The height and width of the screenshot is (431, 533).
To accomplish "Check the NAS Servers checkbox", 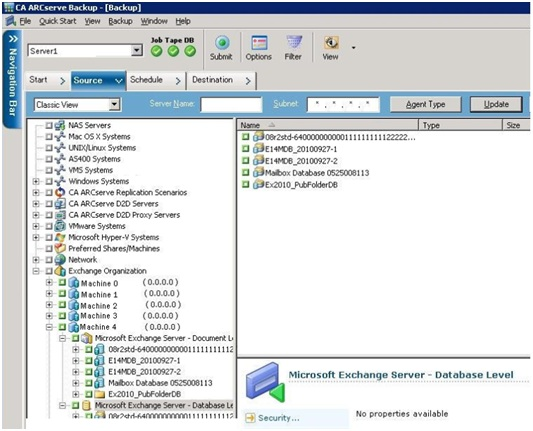I will (49, 125).
